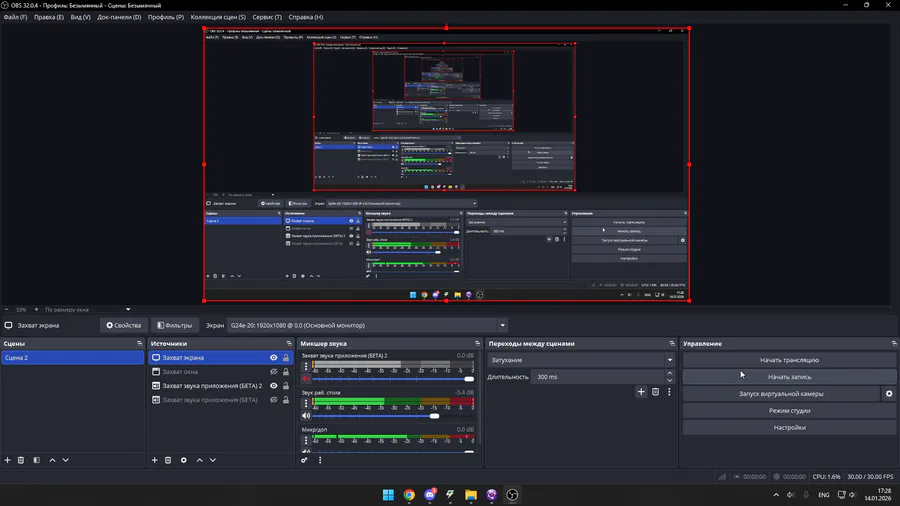The width and height of the screenshot is (900, 506).
Task: Pop out the Сцены dock panel
Action: coord(139,344)
